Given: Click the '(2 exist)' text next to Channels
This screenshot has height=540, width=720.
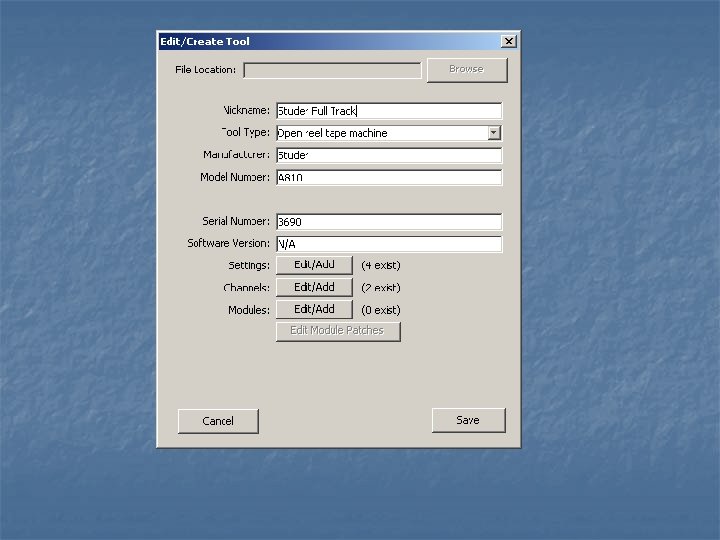Looking at the screenshot, I should click(381, 288).
